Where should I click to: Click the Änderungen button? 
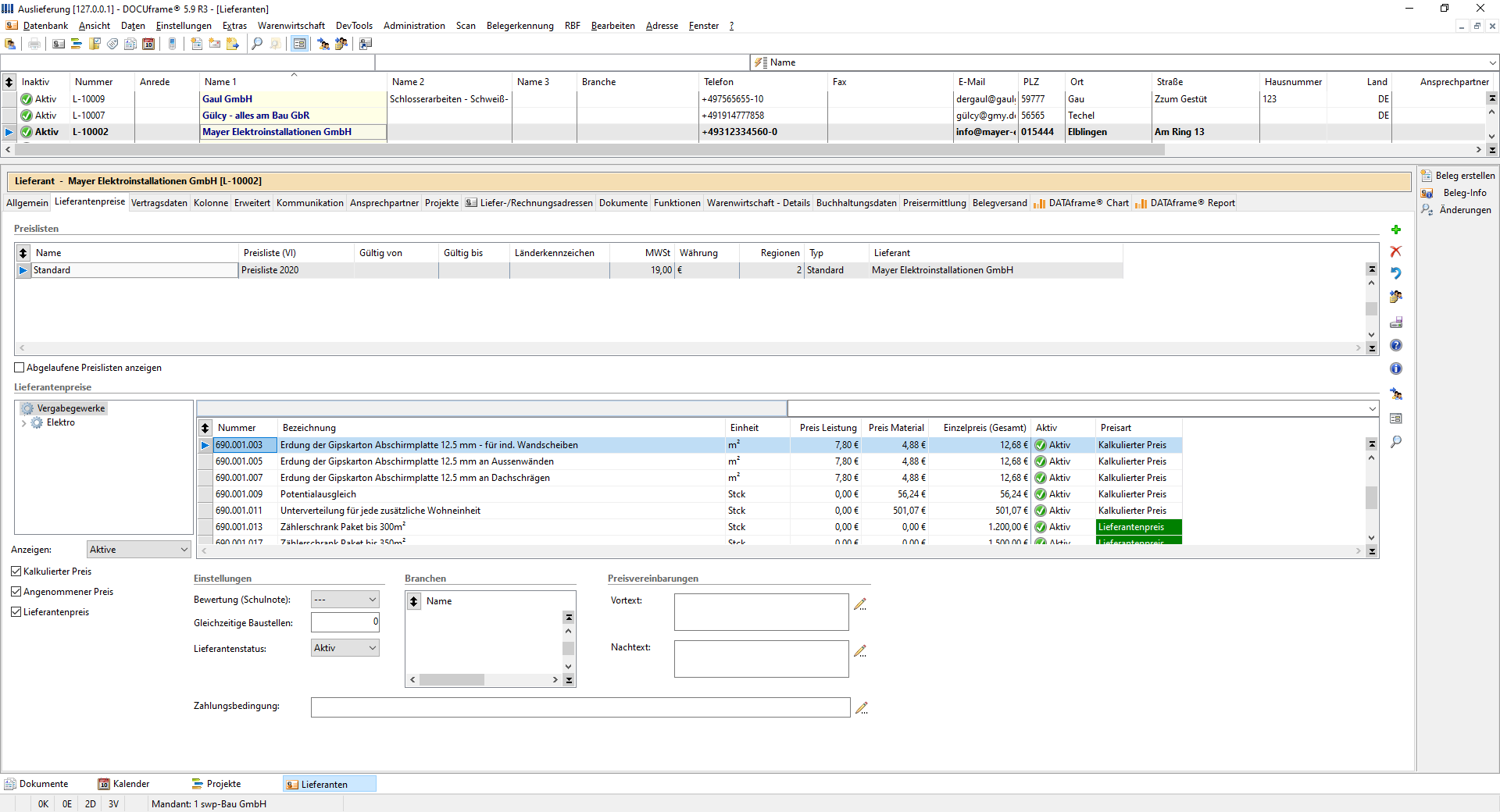click(x=1456, y=210)
